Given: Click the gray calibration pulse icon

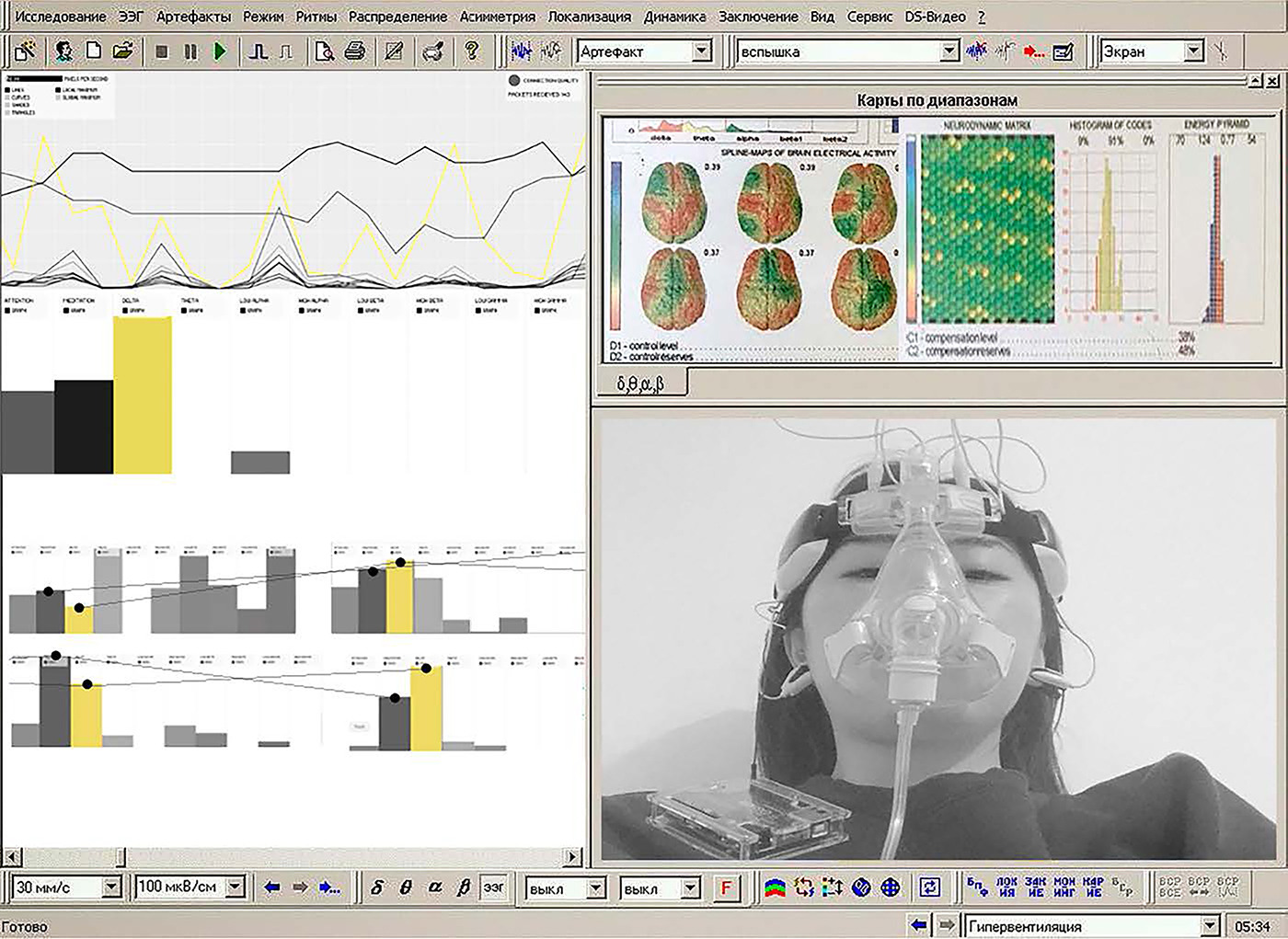Looking at the screenshot, I should (286, 52).
